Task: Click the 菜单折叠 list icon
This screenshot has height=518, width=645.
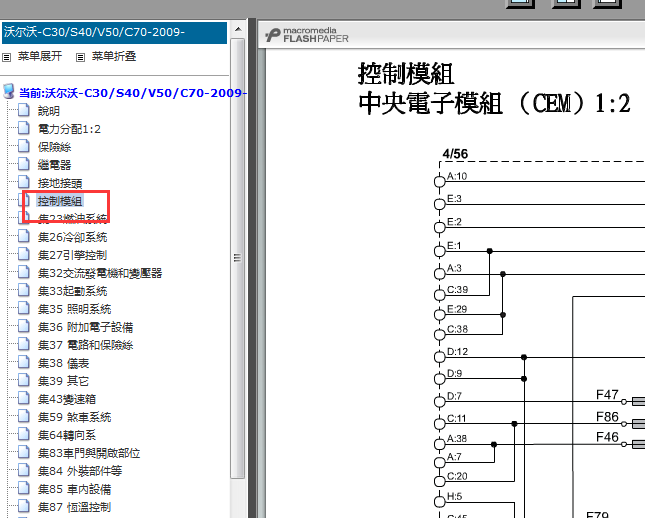Action: coord(81,57)
